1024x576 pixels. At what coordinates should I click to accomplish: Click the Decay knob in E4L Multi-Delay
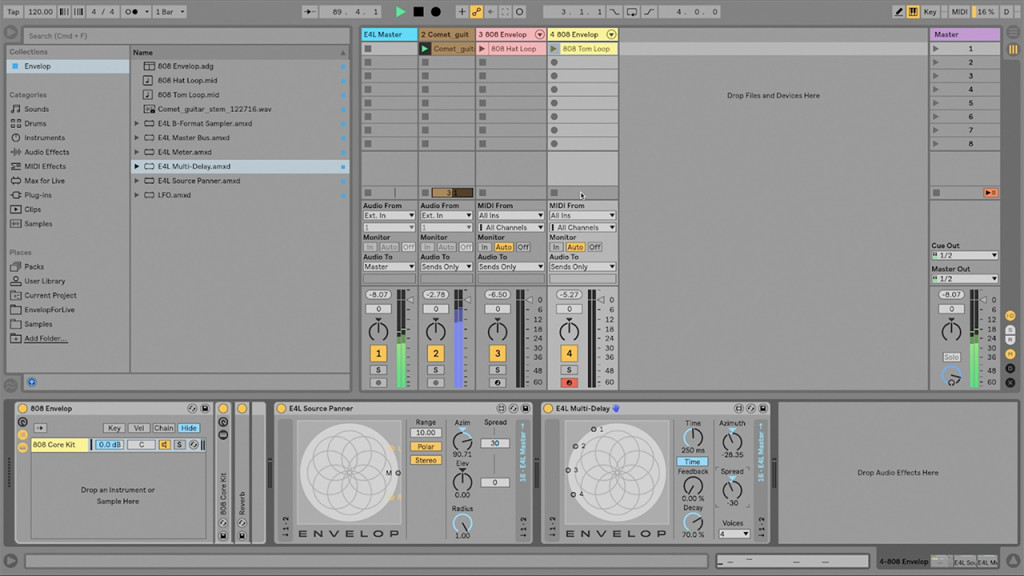tap(692, 519)
